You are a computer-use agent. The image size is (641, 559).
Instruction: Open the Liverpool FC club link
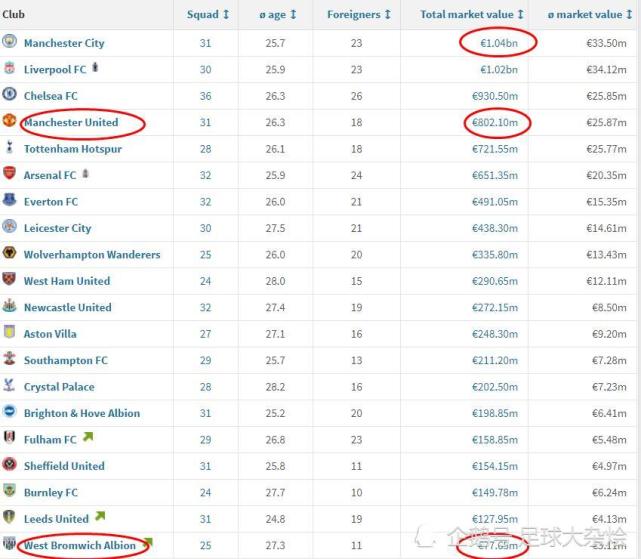(55, 70)
